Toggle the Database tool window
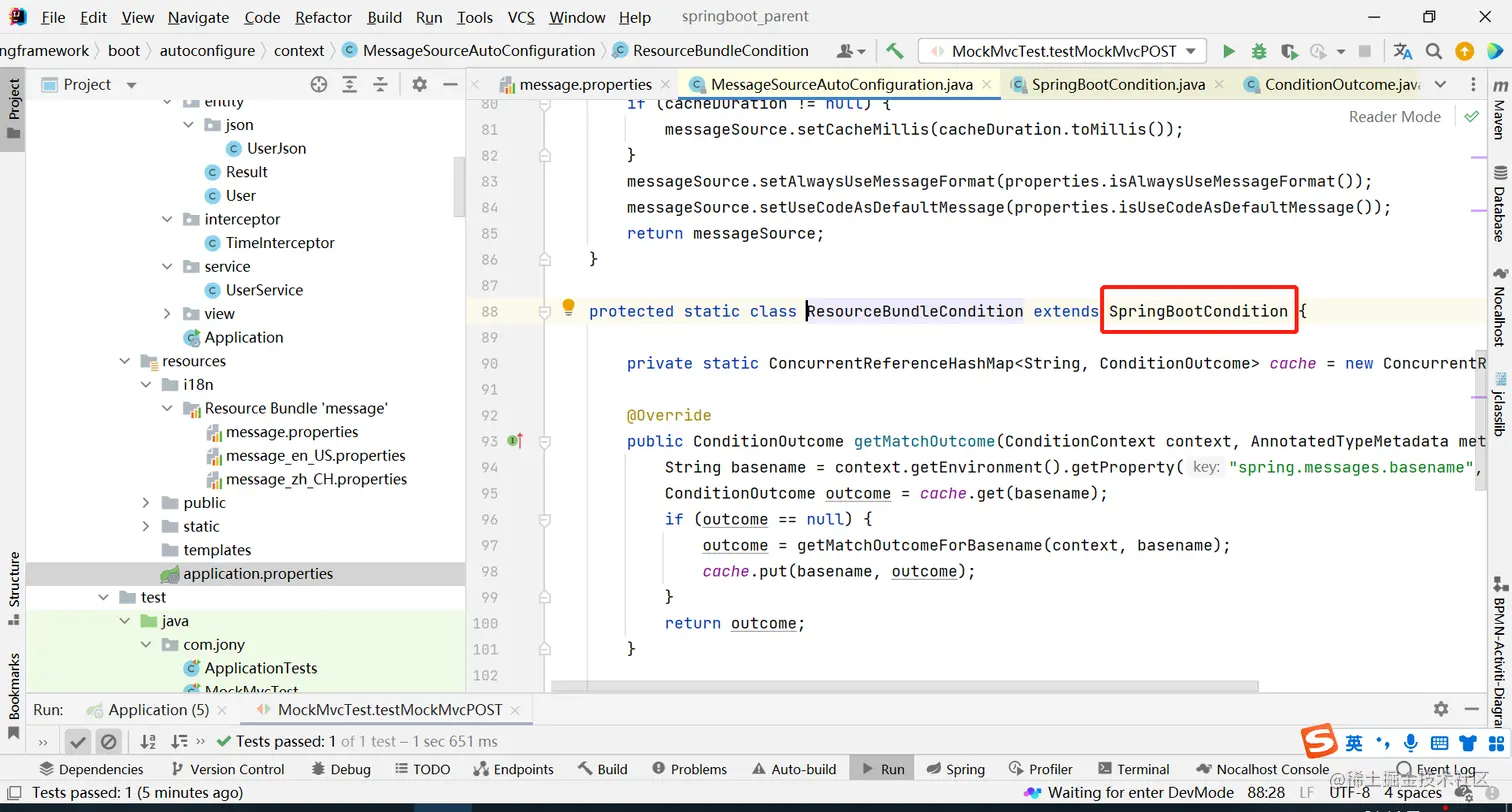Image resolution: width=1512 pixels, height=812 pixels. [x=1499, y=205]
